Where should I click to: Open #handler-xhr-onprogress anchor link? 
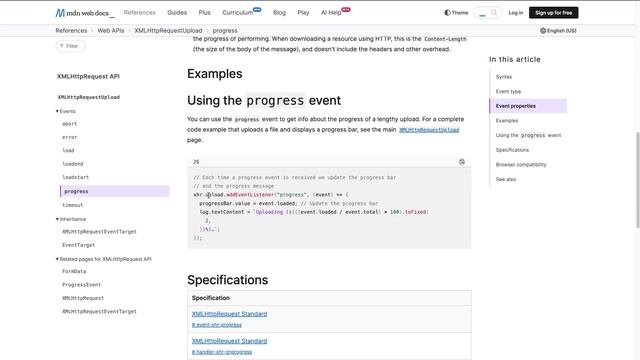[222, 352]
